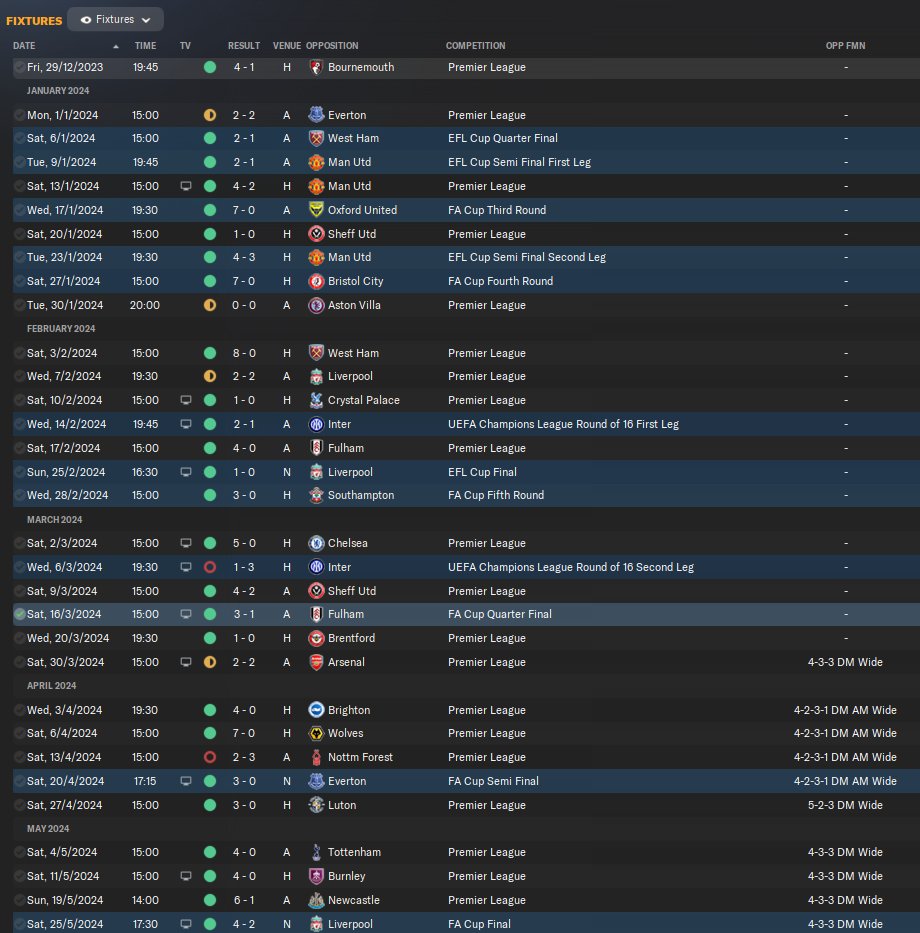Screen dimensions: 920x933
Task: Click the Bristol City club badge
Action: click(x=316, y=281)
